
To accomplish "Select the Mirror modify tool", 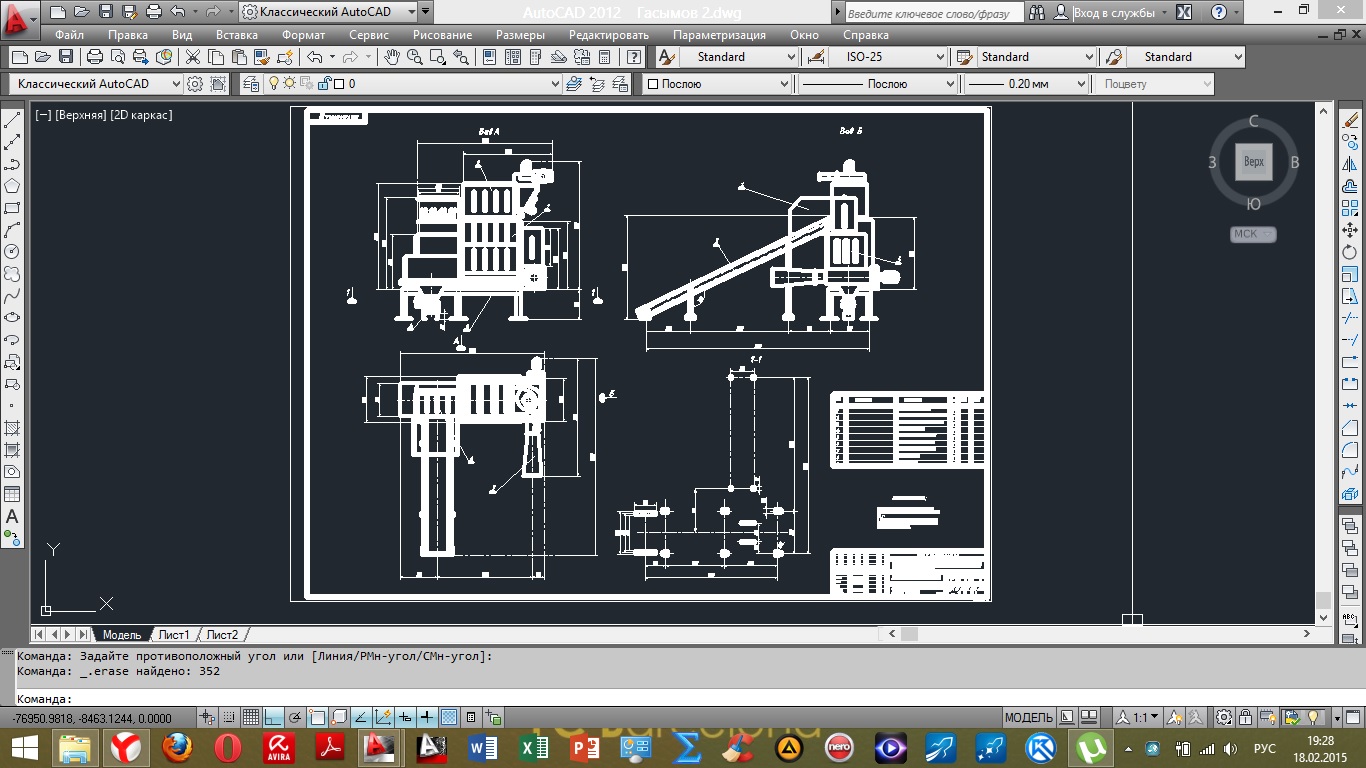I will 1351,164.
